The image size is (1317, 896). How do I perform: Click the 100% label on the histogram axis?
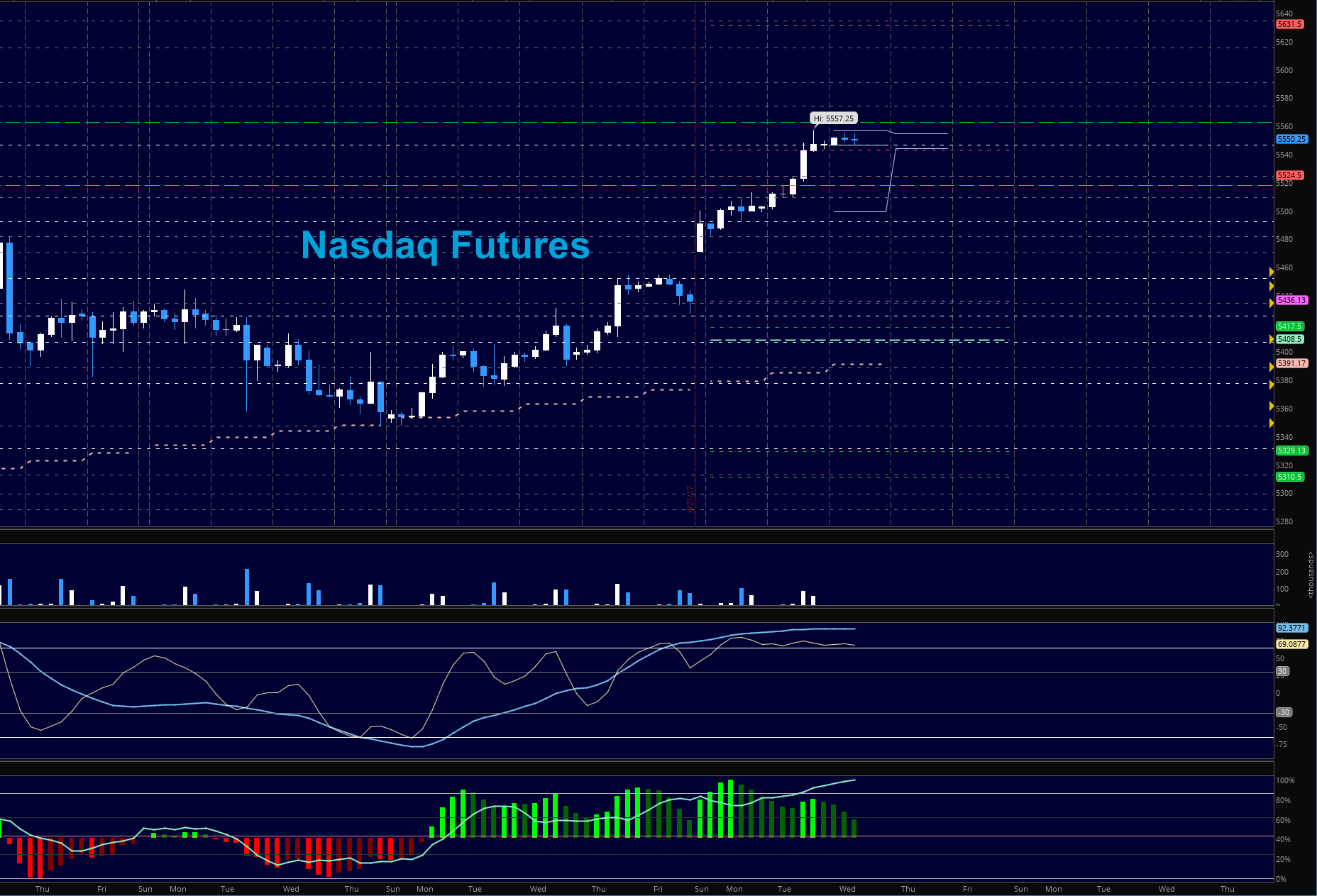(1285, 780)
